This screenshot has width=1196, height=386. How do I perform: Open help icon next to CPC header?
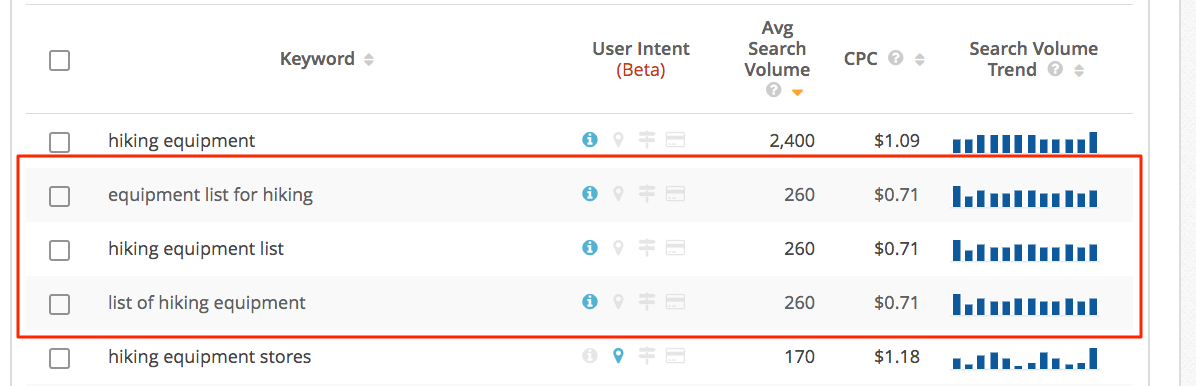tap(897, 59)
